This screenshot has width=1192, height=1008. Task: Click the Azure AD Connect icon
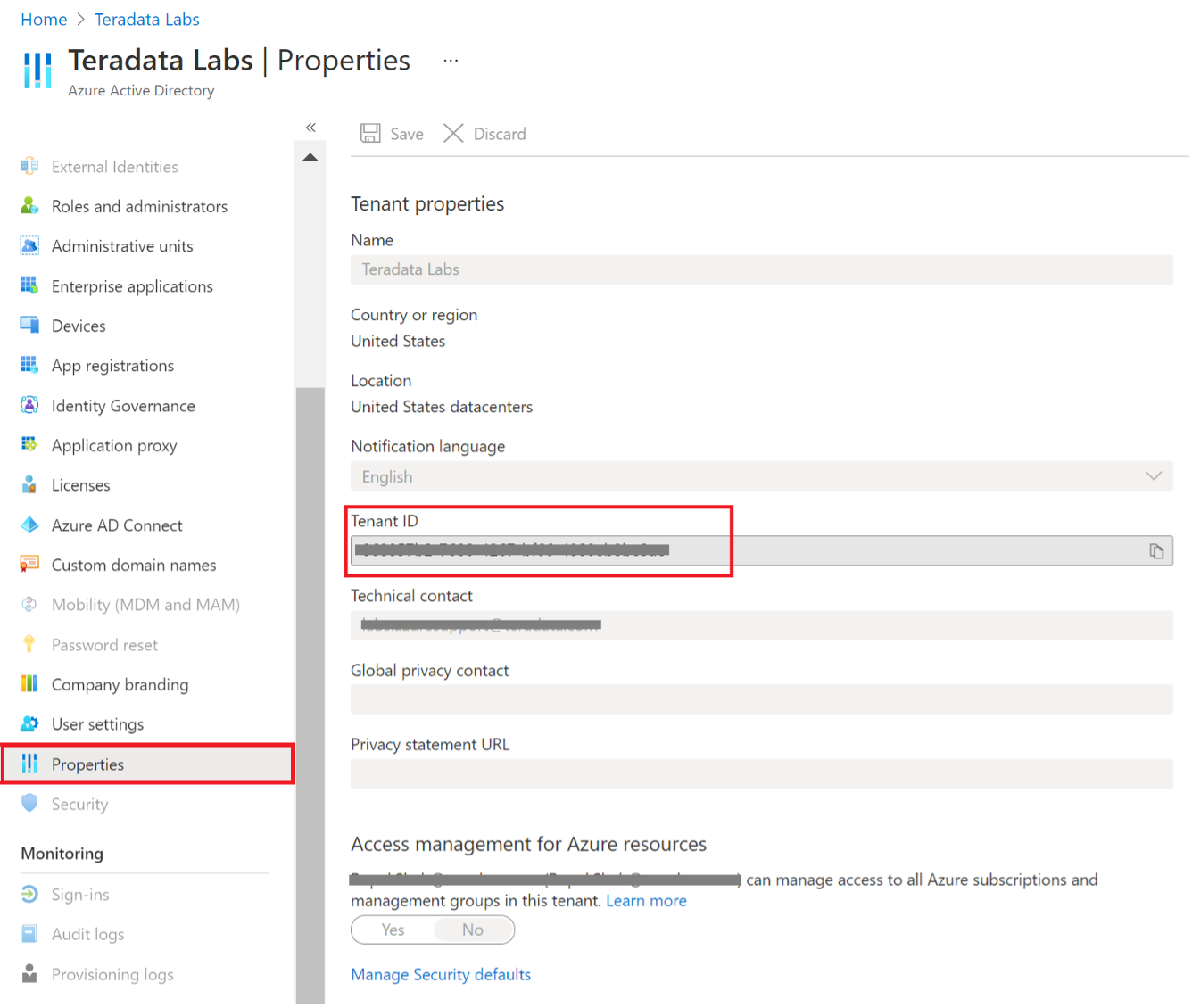coord(29,525)
